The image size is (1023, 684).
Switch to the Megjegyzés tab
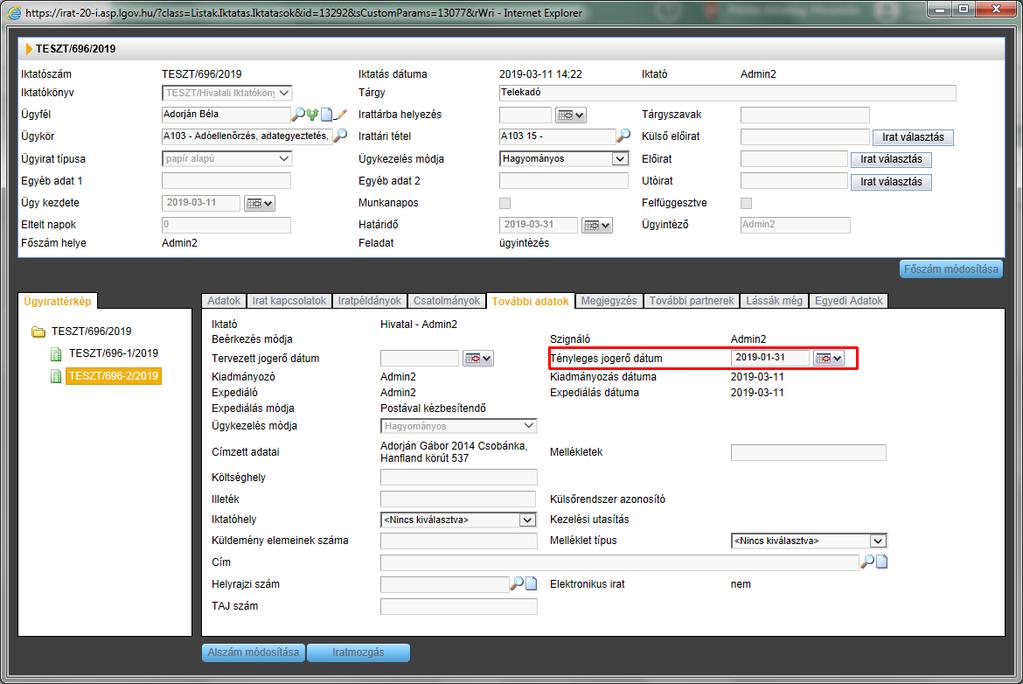coord(609,301)
